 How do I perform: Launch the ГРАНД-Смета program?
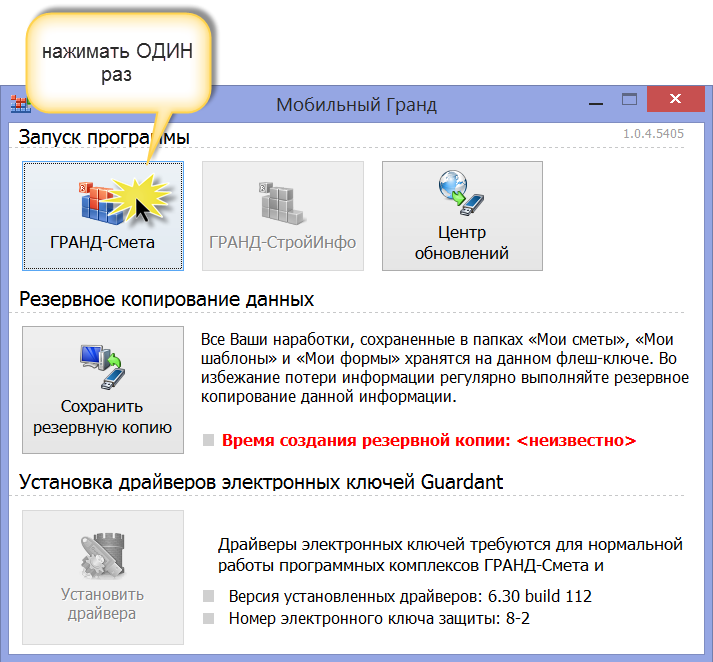click(x=103, y=216)
